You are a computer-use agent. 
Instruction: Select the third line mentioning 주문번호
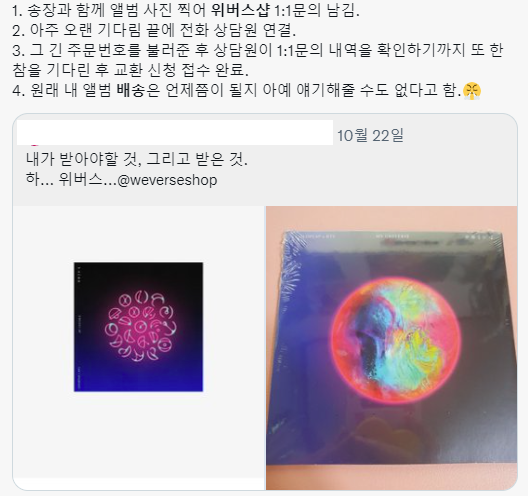point(258,50)
